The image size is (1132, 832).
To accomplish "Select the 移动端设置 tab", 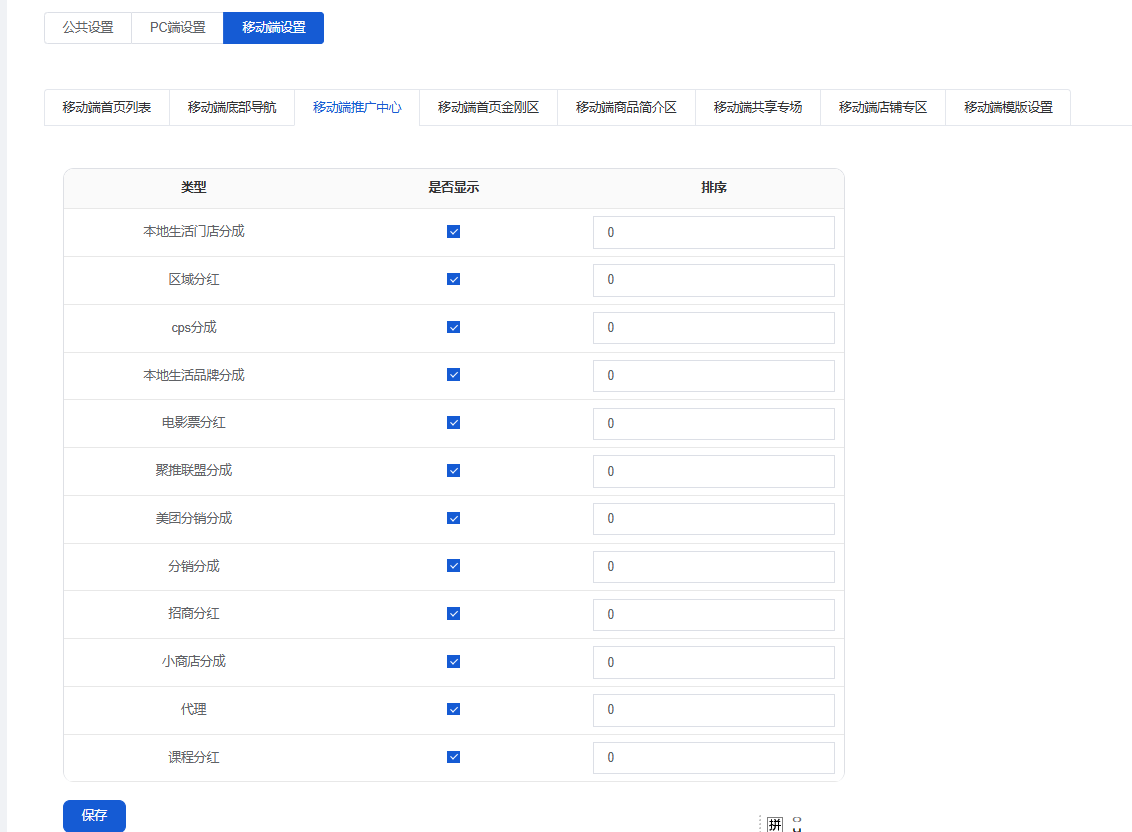I will click(x=273, y=28).
